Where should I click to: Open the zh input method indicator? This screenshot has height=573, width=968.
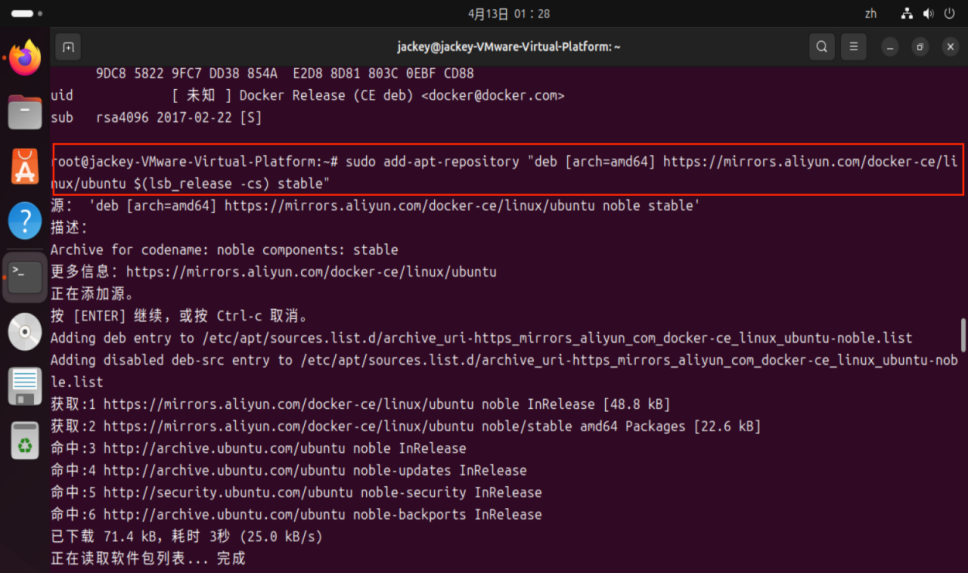coord(870,14)
